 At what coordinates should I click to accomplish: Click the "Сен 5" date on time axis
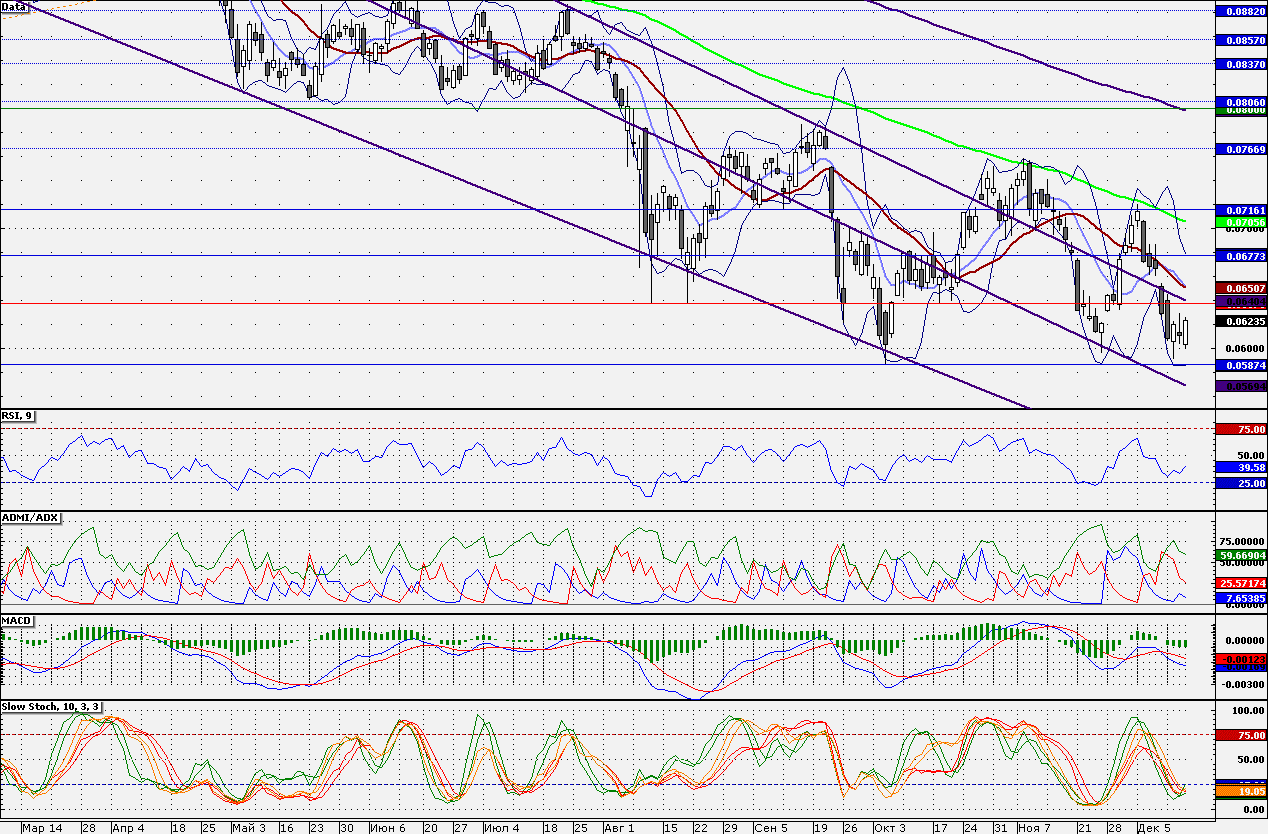click(x=771, y=828)
